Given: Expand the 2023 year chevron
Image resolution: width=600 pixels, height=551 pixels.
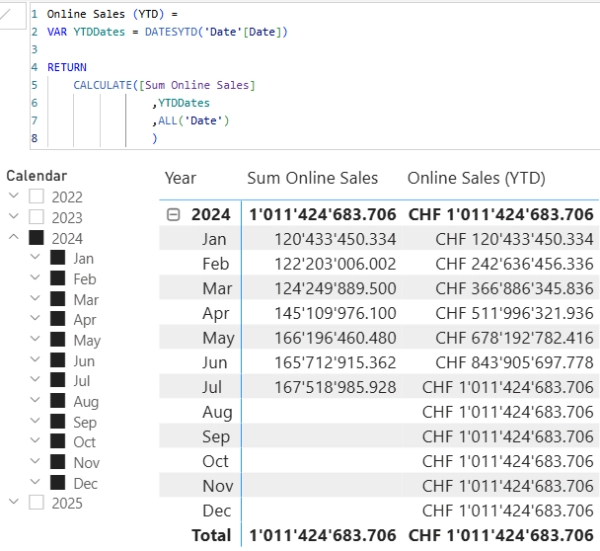Looking at the screenshot, I should 14,217.
